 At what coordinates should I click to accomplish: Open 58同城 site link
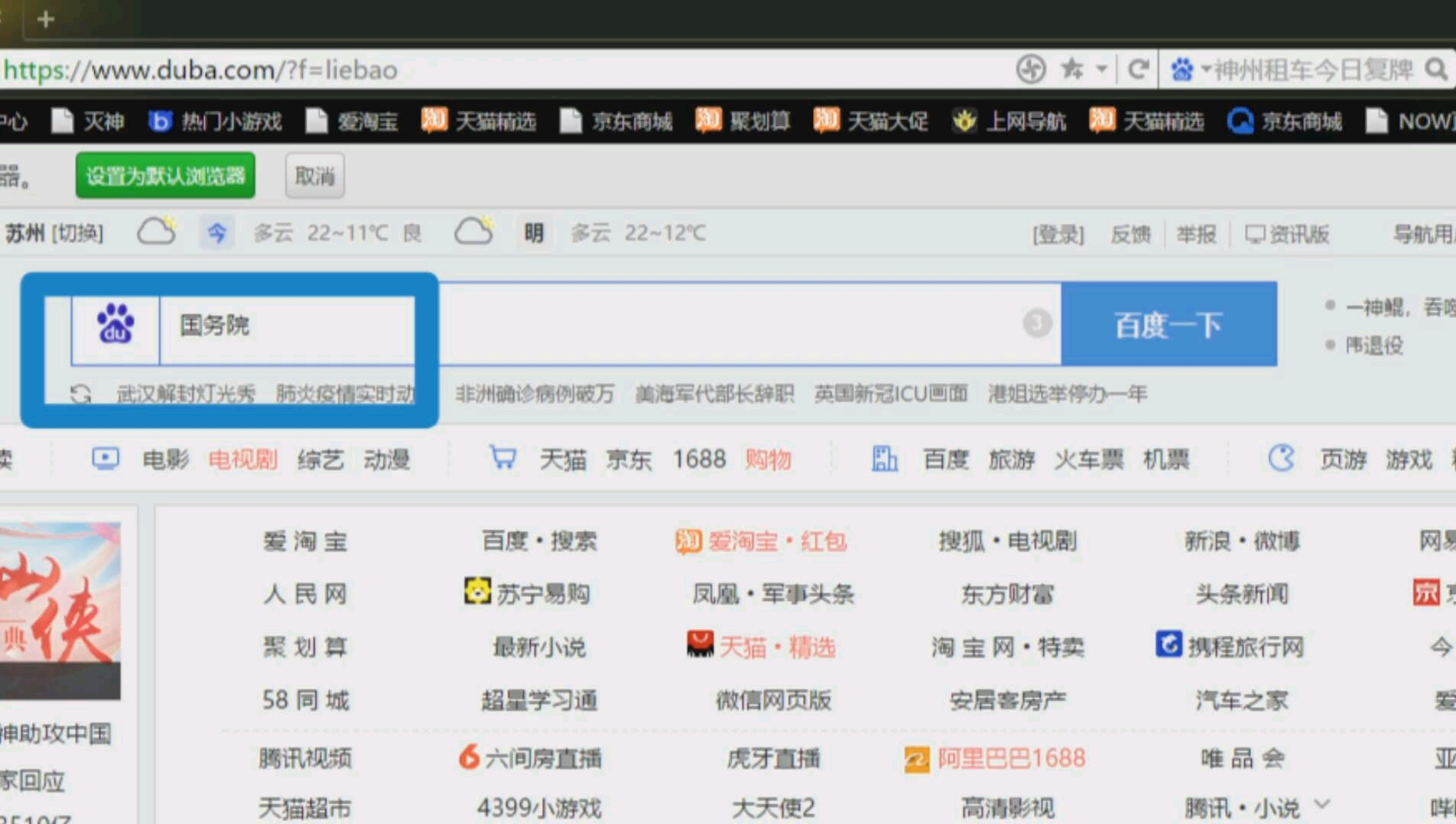pyautogui.click(x=305, y=700)
